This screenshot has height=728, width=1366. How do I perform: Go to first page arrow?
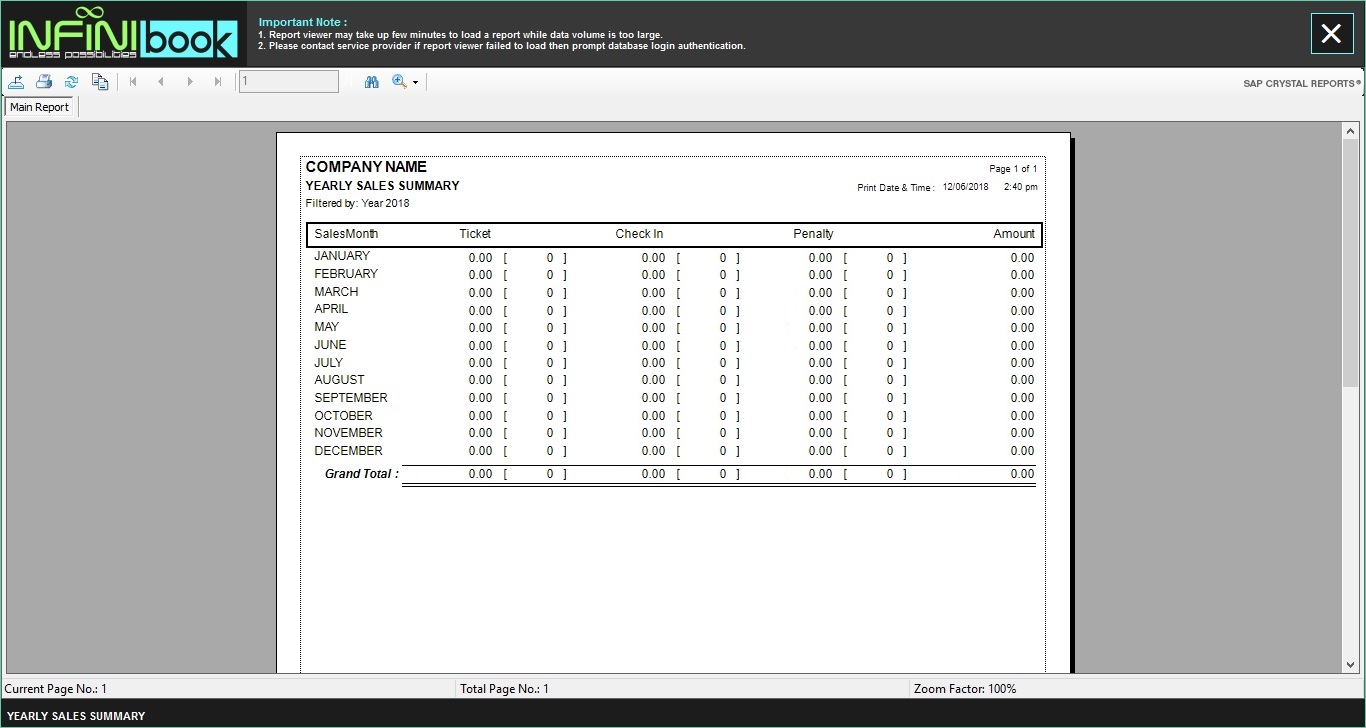tap(133, 82)
